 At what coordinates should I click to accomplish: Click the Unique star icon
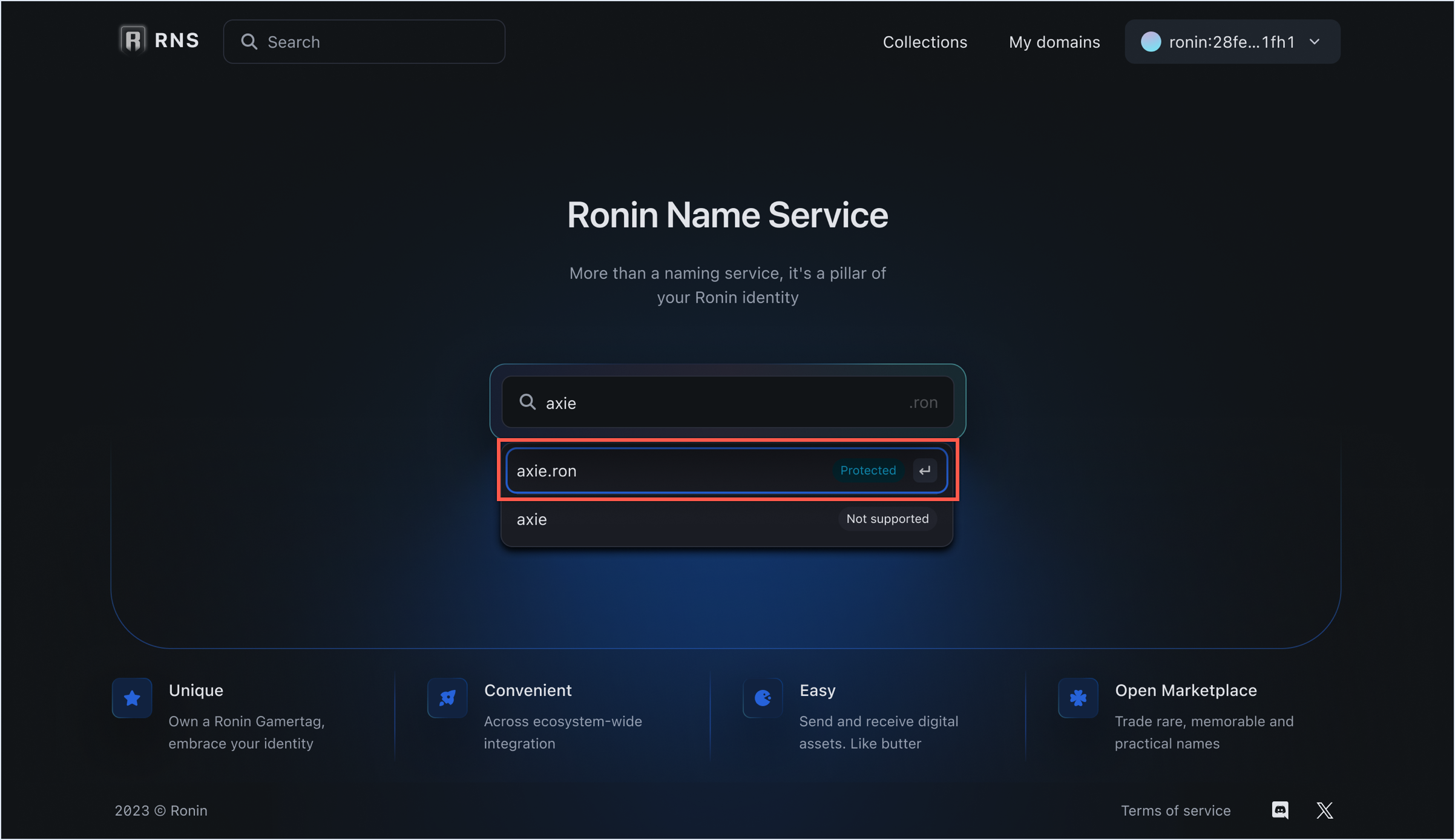pyautogui.click(x=132, y=698)
